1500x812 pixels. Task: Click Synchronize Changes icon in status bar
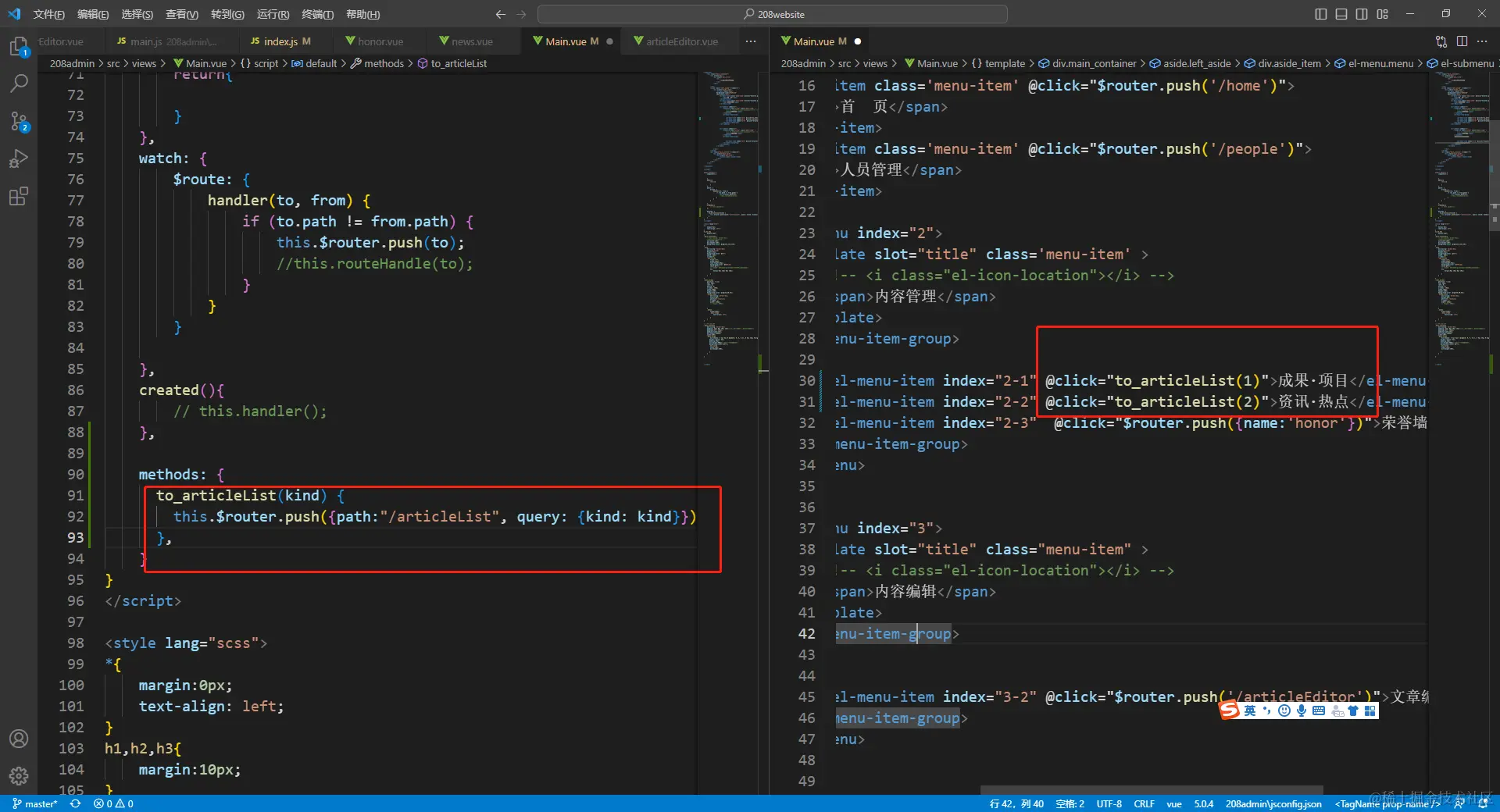pos(76,803)
